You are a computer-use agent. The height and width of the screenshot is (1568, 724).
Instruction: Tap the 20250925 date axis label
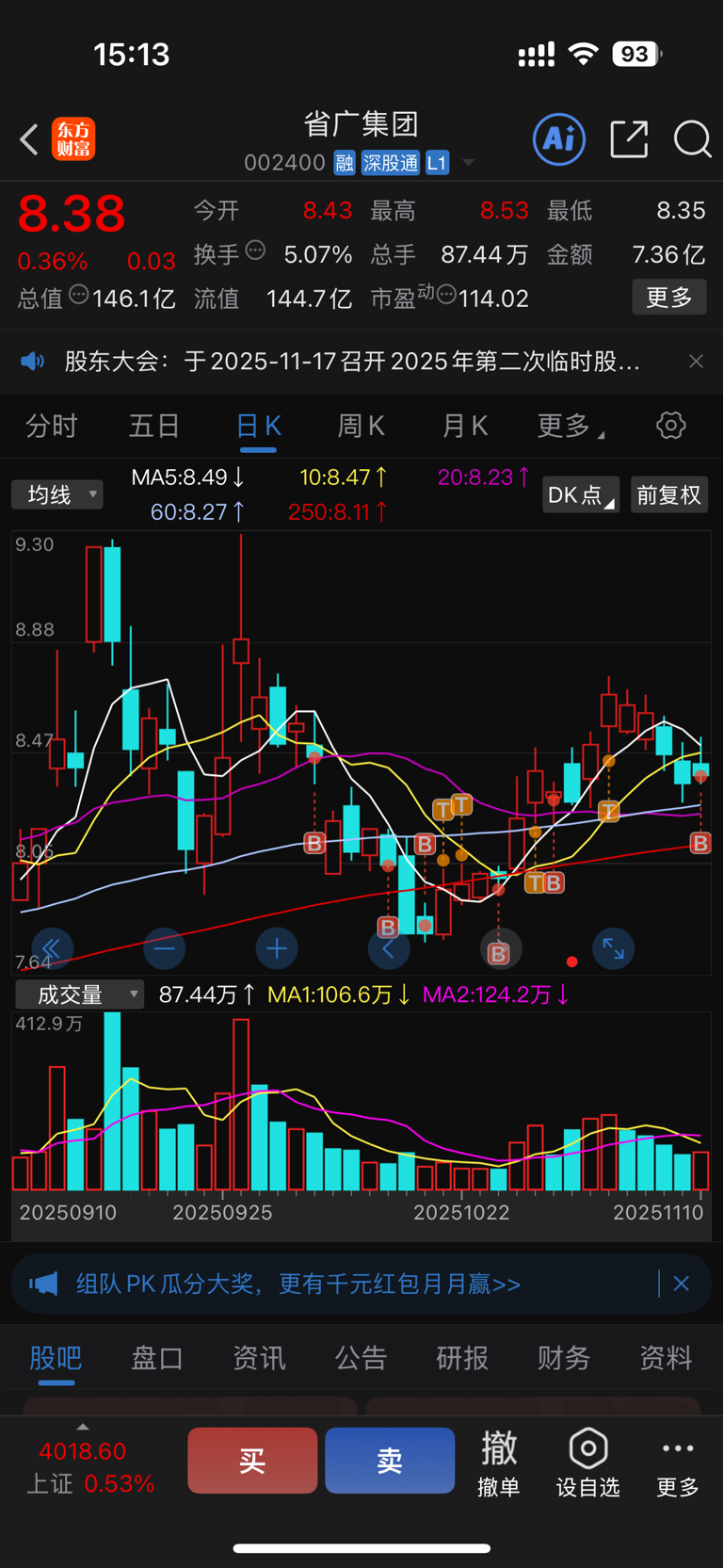pos(222,1213)
